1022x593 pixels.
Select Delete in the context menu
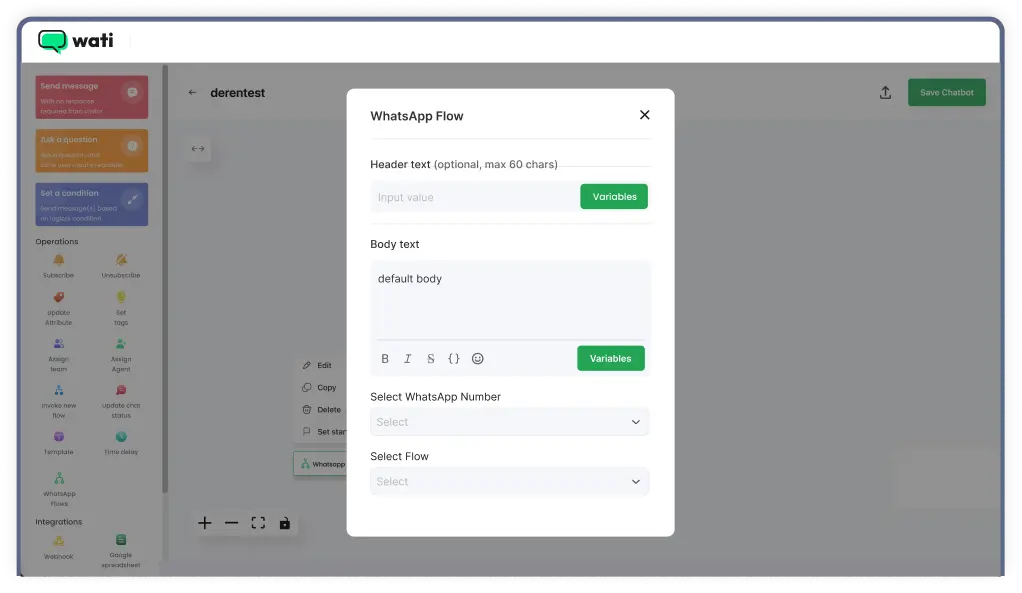pos(321,409)
